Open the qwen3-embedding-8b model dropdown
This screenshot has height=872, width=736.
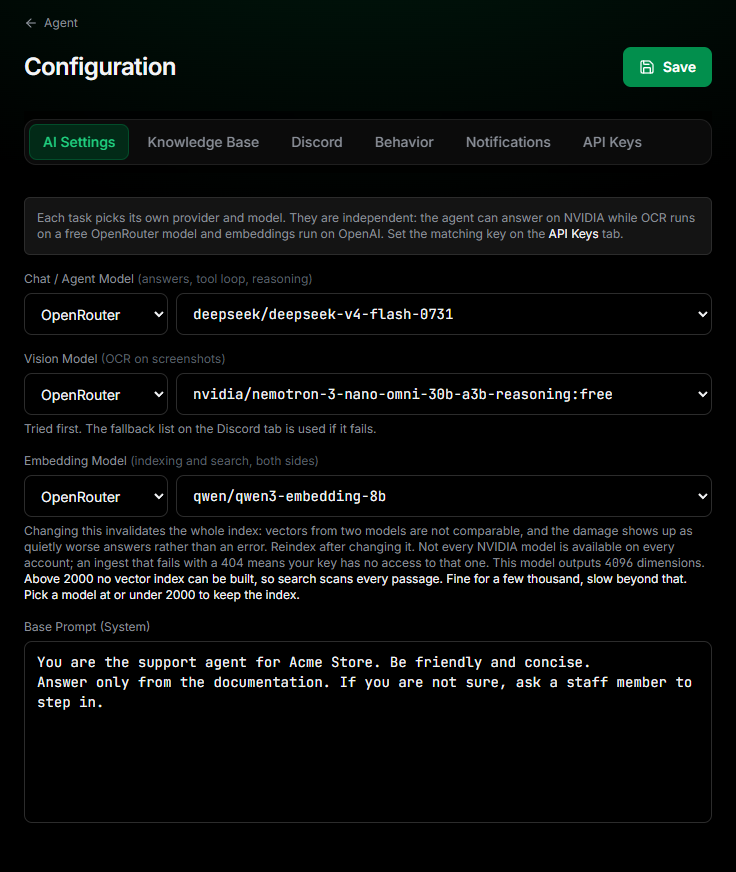pos(443,496)
